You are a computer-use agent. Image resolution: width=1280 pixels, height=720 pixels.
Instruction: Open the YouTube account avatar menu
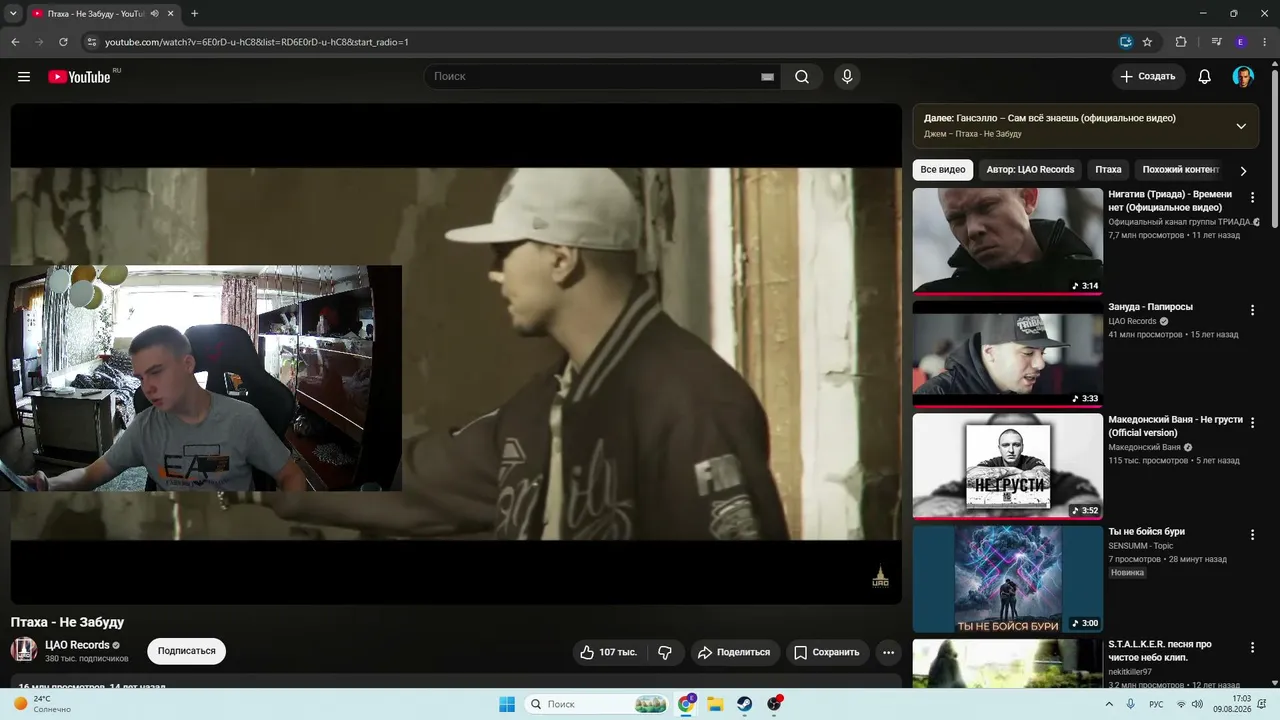tap(1243, 77)
